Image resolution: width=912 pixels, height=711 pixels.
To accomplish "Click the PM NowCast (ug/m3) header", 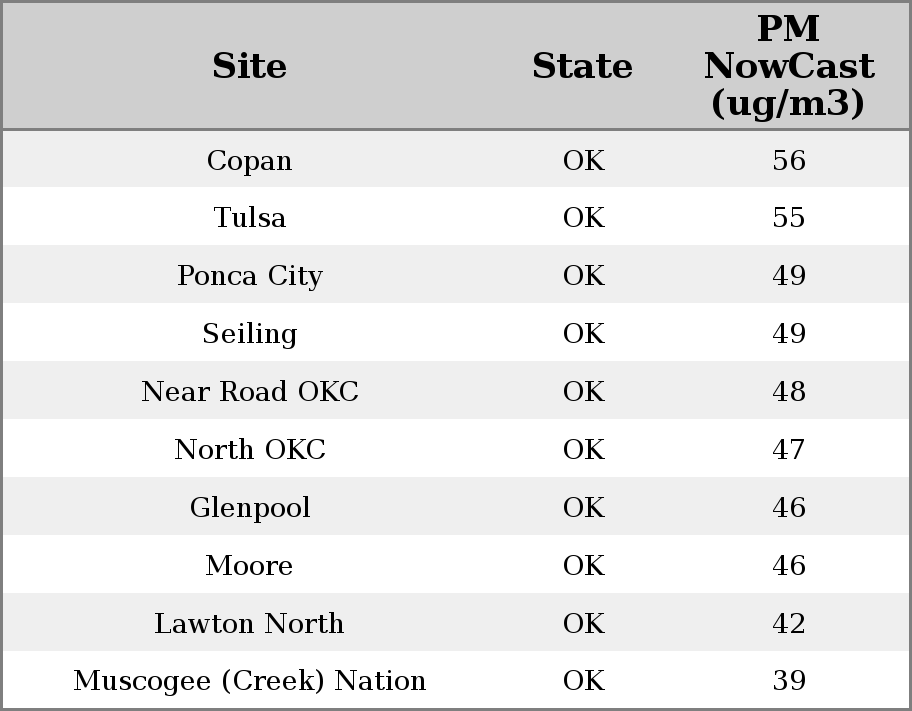I will (x=788, y=66).
